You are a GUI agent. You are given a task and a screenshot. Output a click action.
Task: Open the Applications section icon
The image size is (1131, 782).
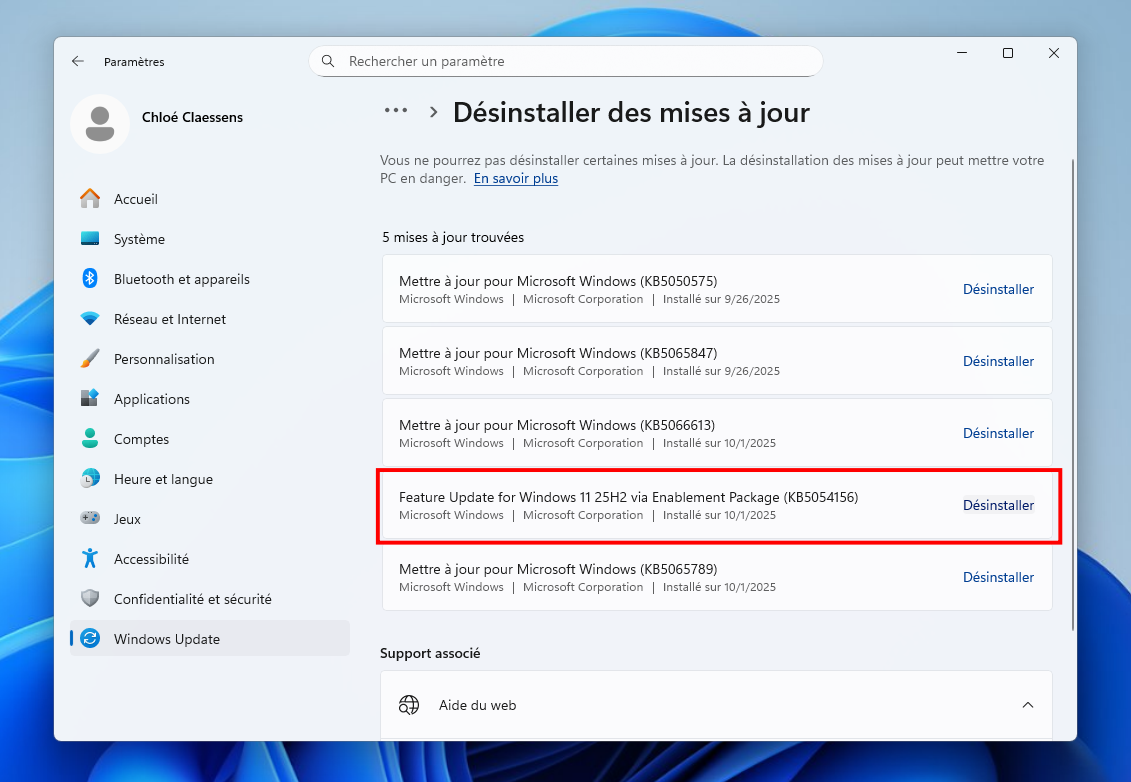click(90, 399)
